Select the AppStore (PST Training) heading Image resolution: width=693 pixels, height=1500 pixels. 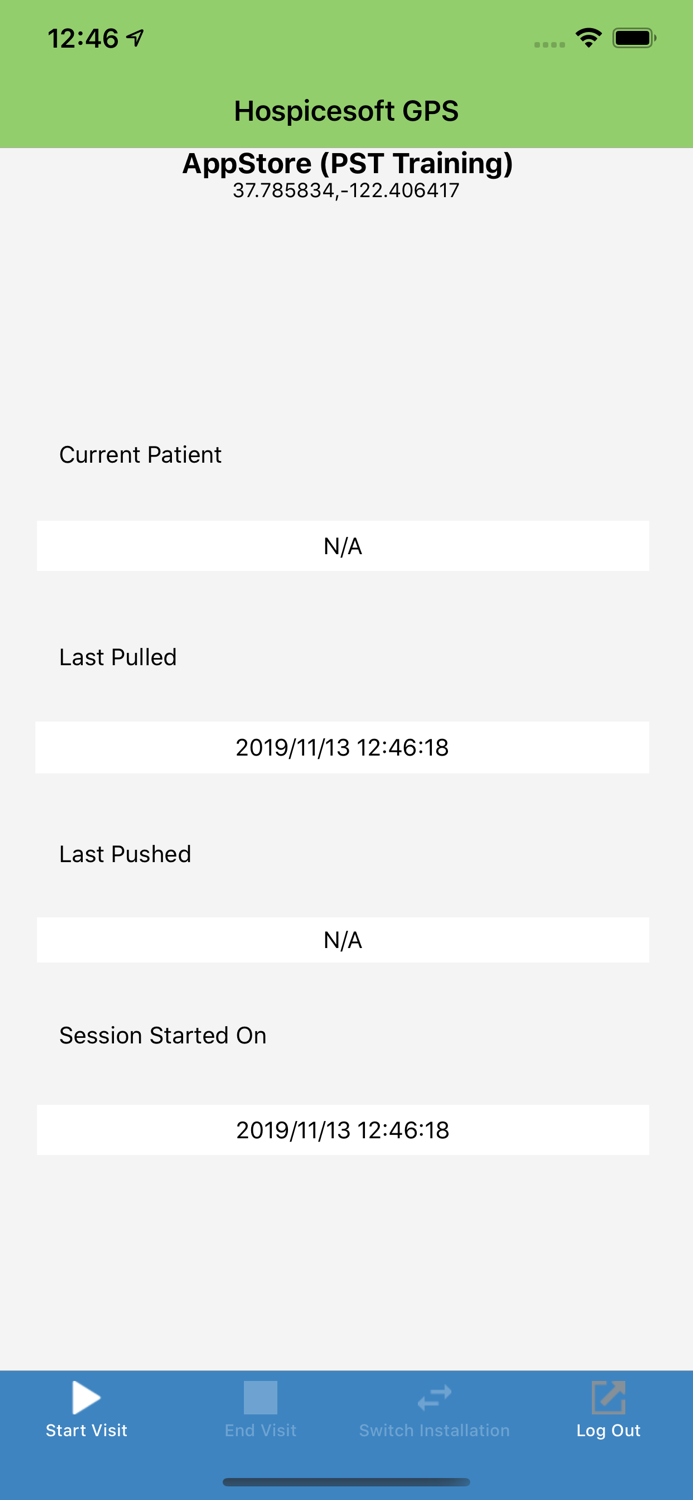346,164
